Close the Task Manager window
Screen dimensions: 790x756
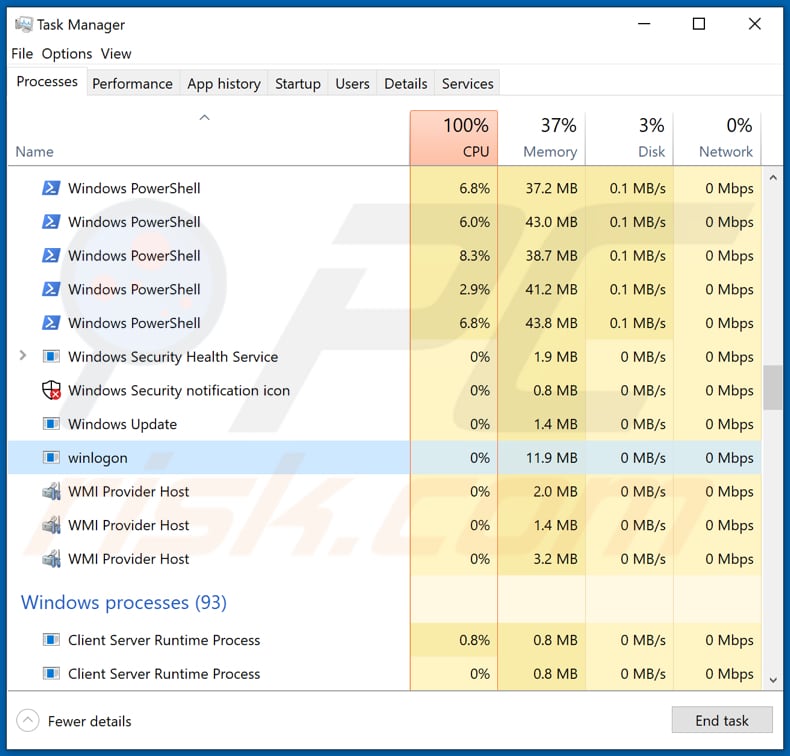tap(754, 24)
